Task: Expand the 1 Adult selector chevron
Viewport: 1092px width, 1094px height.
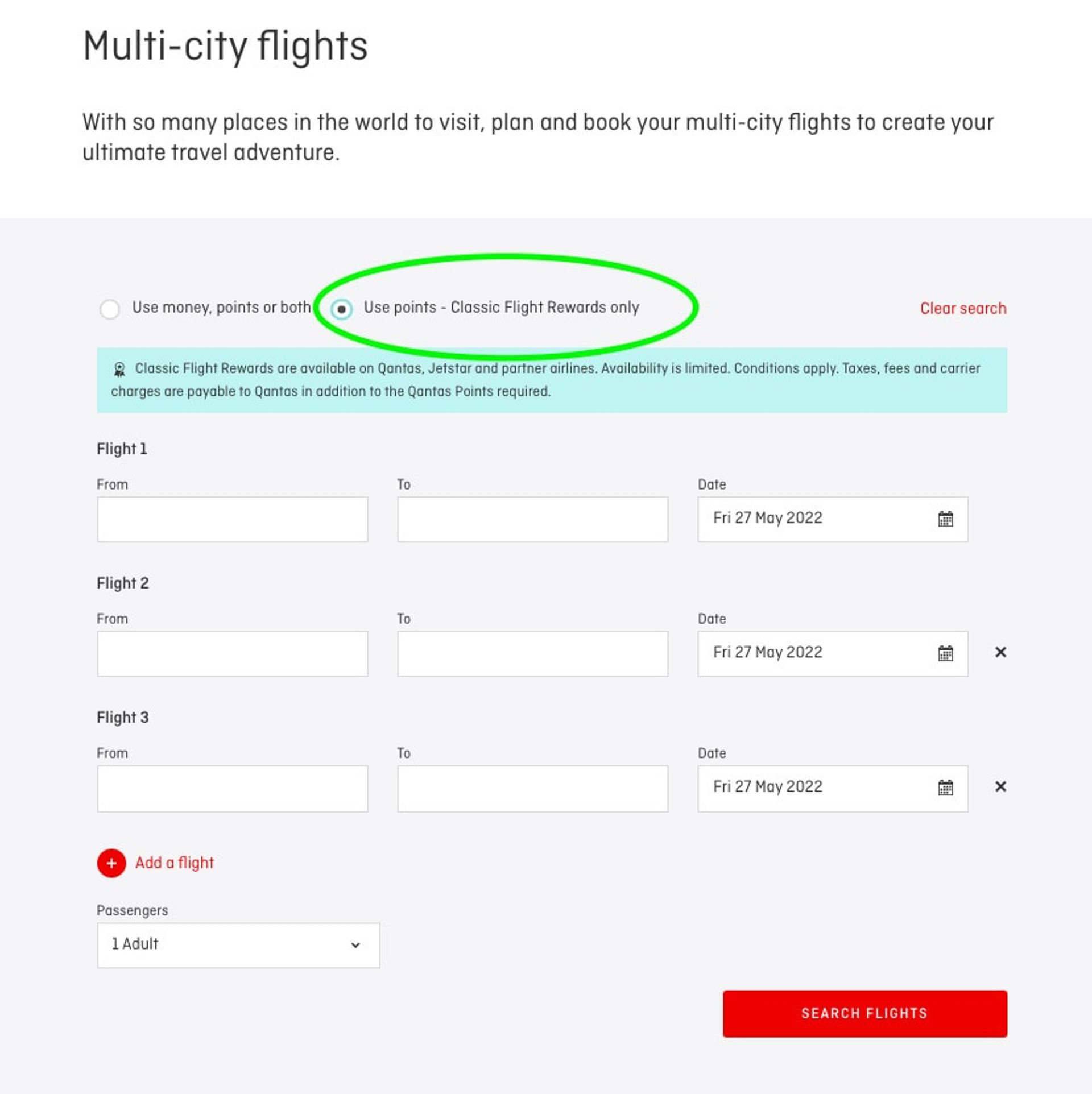Action: [356, 944]
